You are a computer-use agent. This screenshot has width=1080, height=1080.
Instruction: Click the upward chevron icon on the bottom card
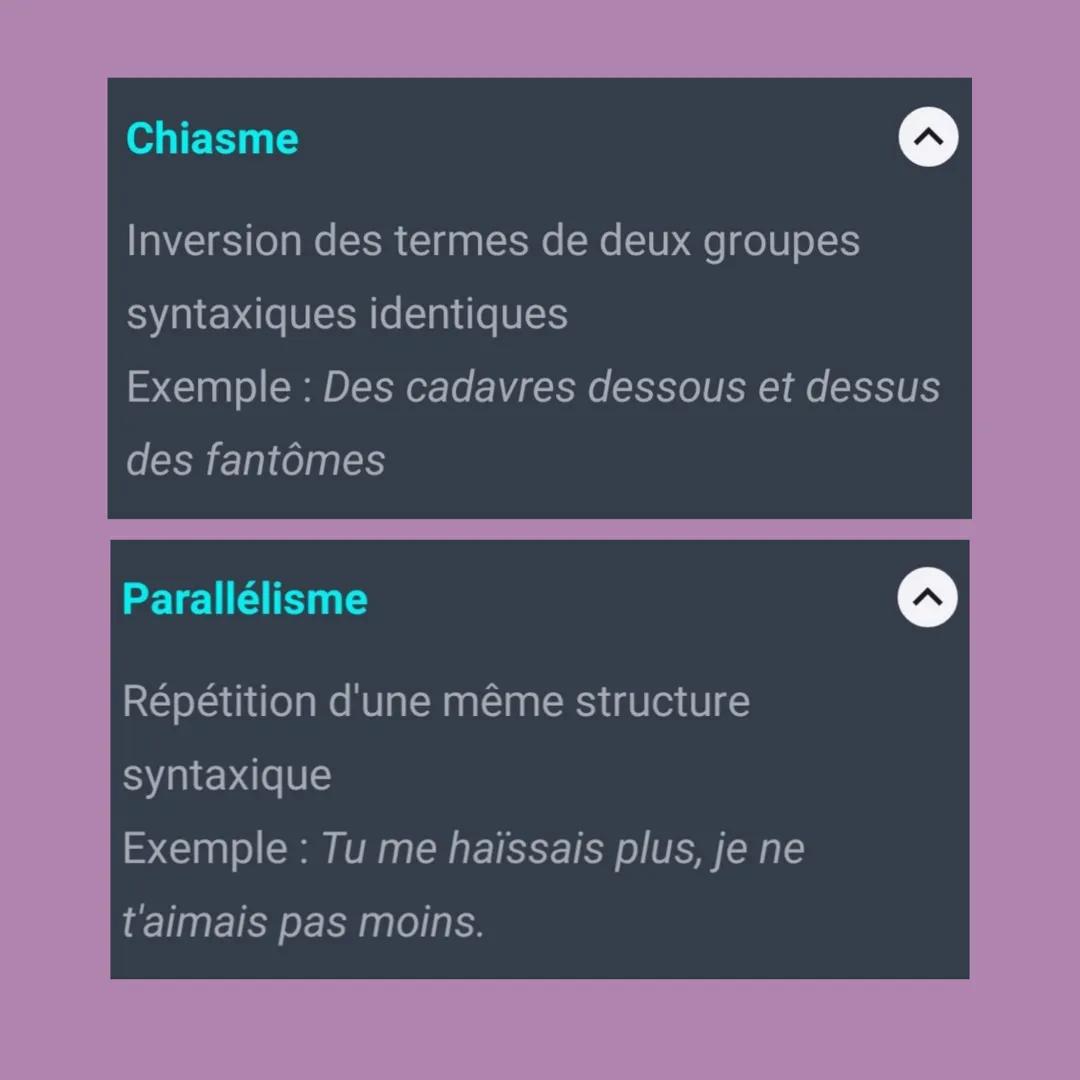pyautogui.click(x=927, y=597)
